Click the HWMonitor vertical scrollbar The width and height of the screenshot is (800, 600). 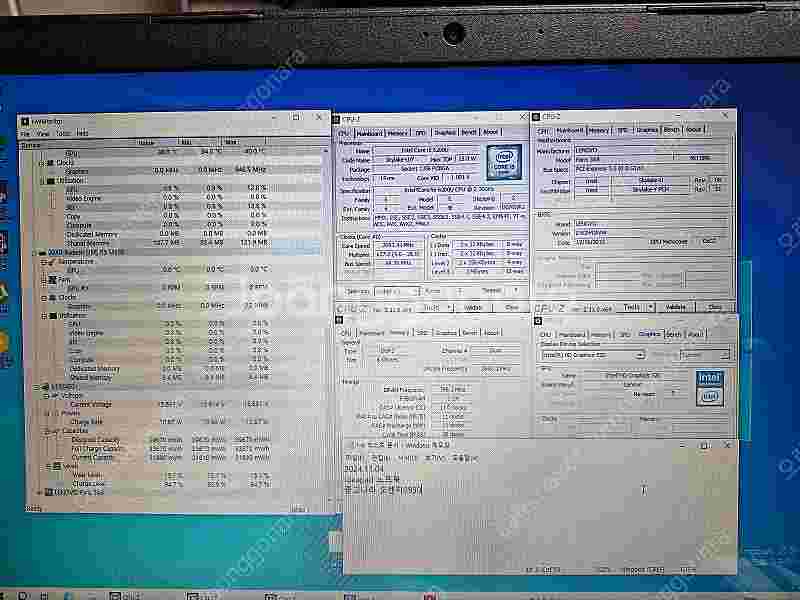(x=327, y=327)
